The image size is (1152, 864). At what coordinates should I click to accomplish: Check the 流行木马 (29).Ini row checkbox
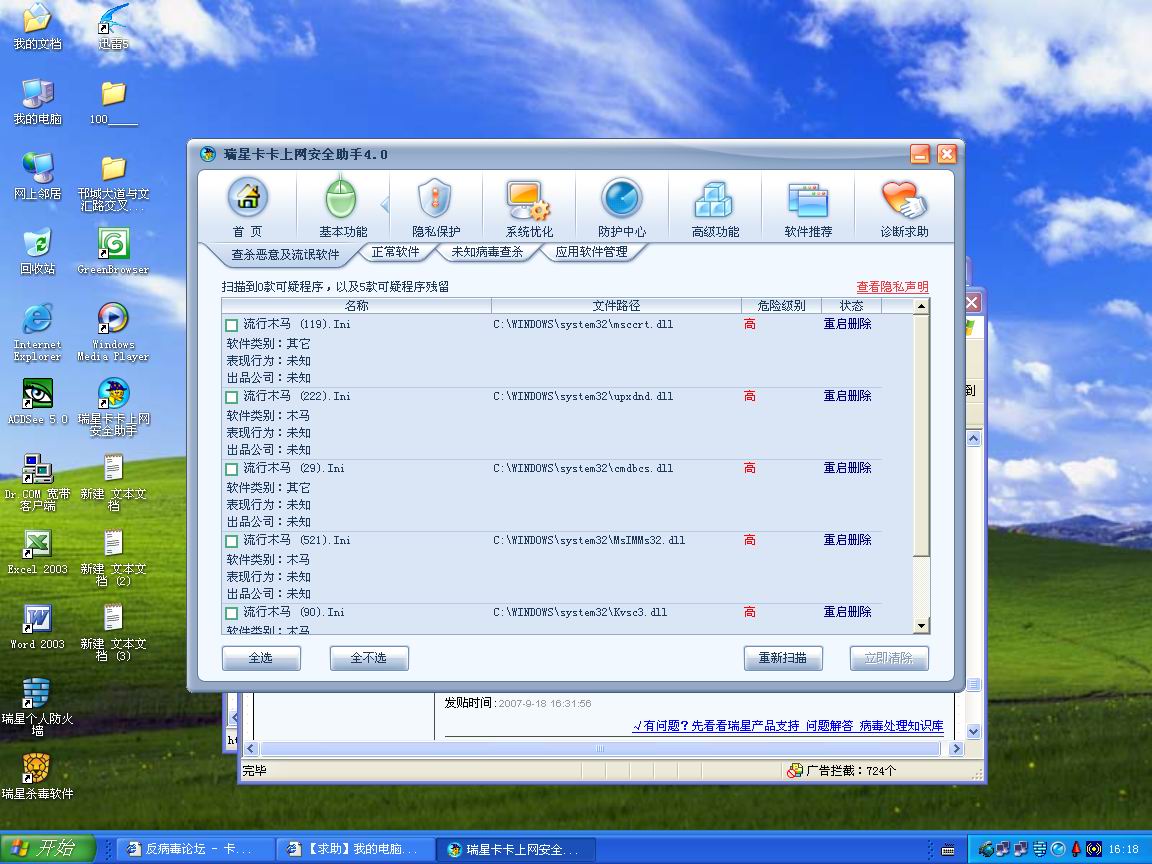tap(231, 469)
